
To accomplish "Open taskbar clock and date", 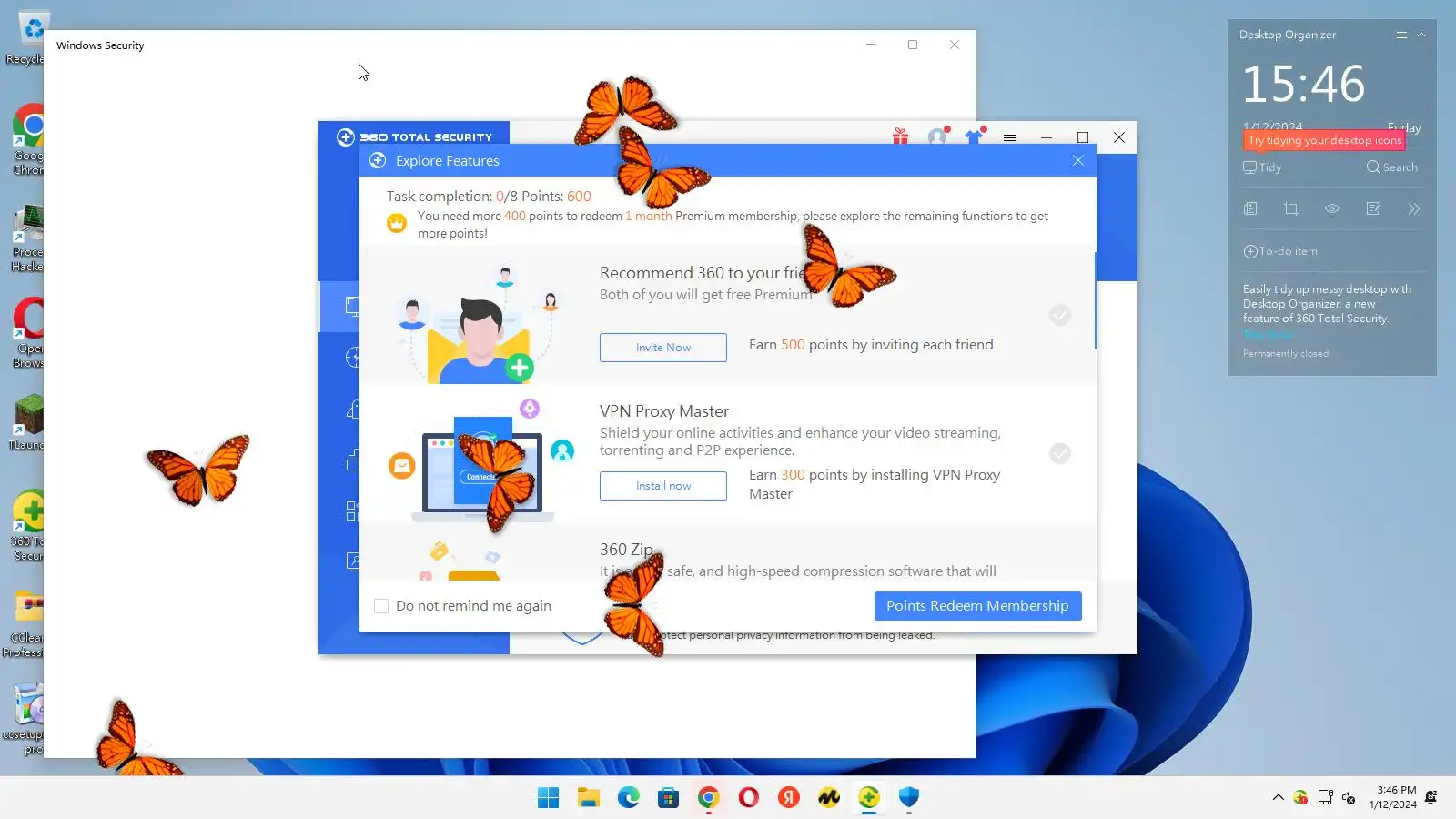I will coord(1392,797).
